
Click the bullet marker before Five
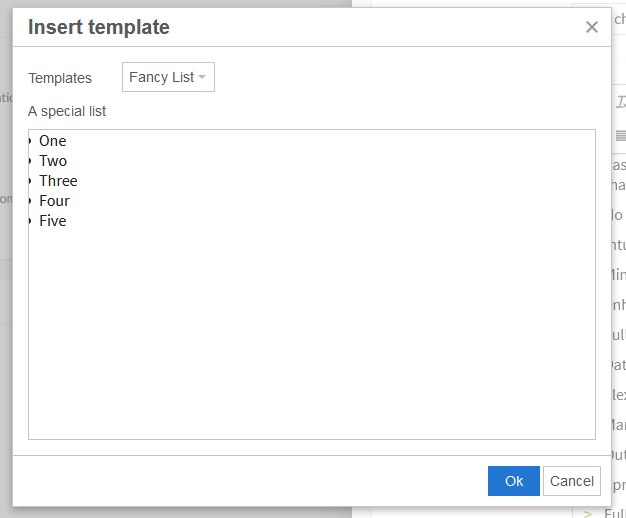pyautogui.click(x=31, y=221)
